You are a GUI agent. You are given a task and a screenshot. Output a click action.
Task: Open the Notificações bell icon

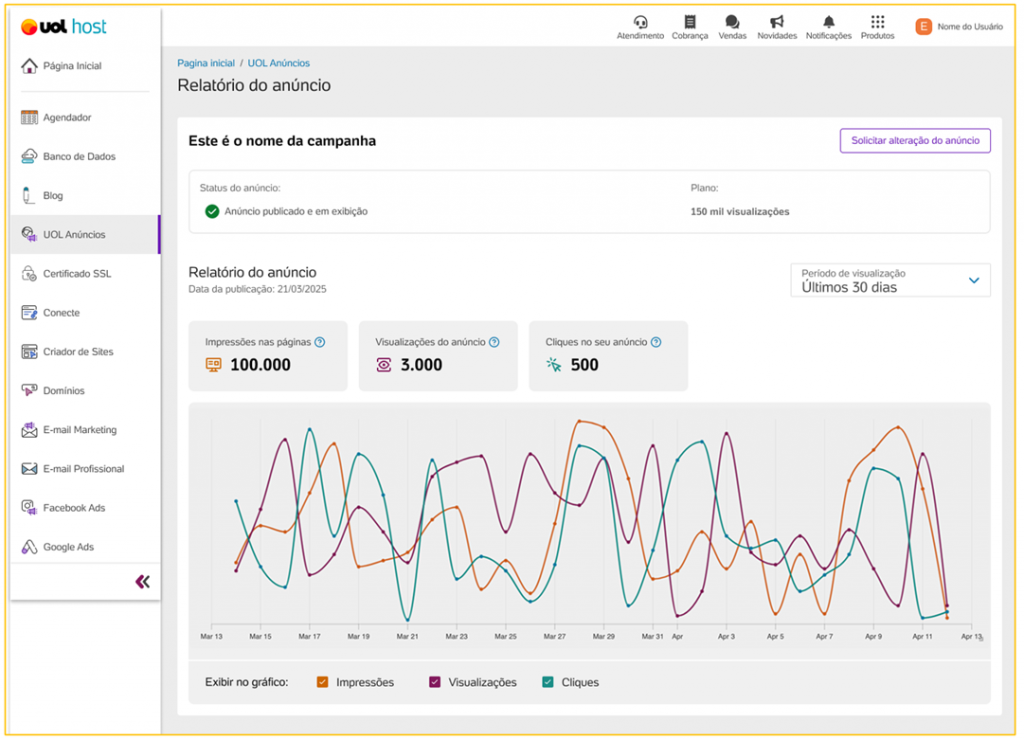[x=828, y=22]
